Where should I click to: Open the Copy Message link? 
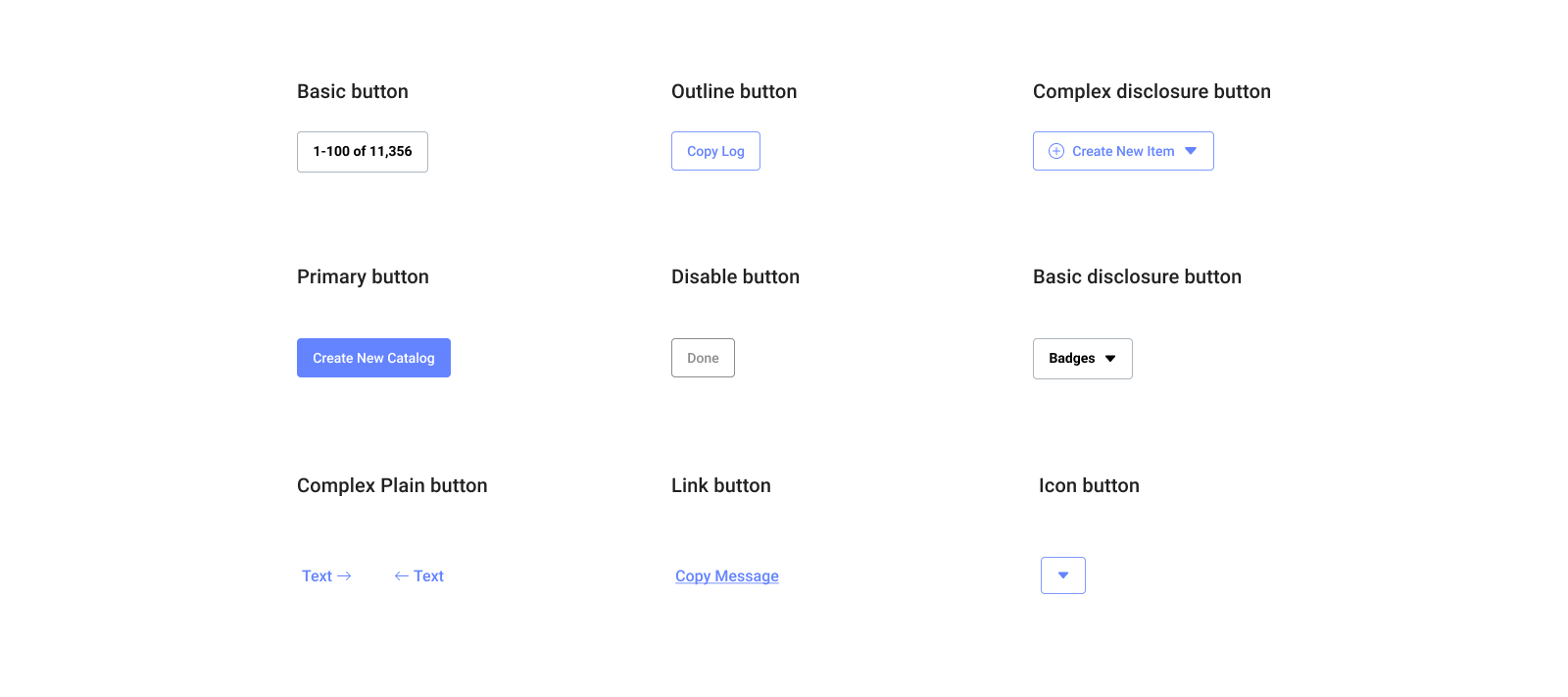[727, 576]
